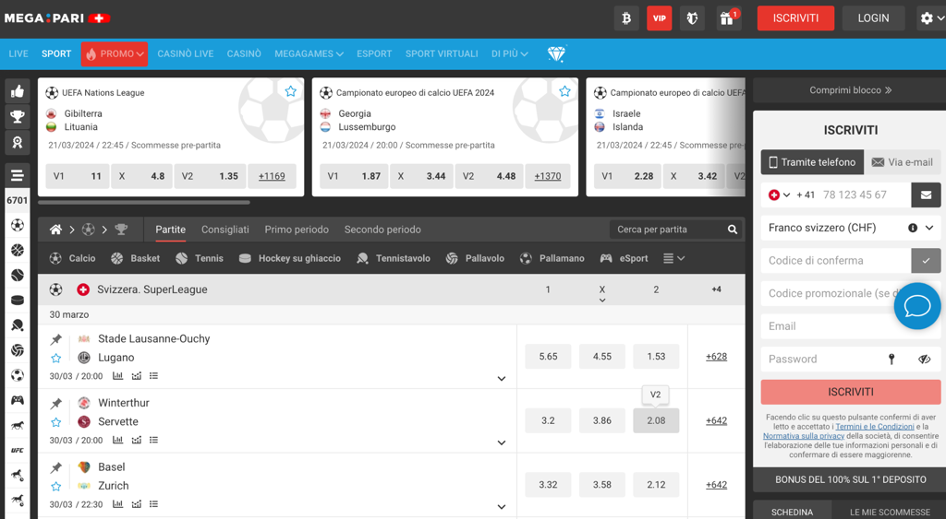
Task: Filter by Tennistavolo sport
Action: [393, 258]
